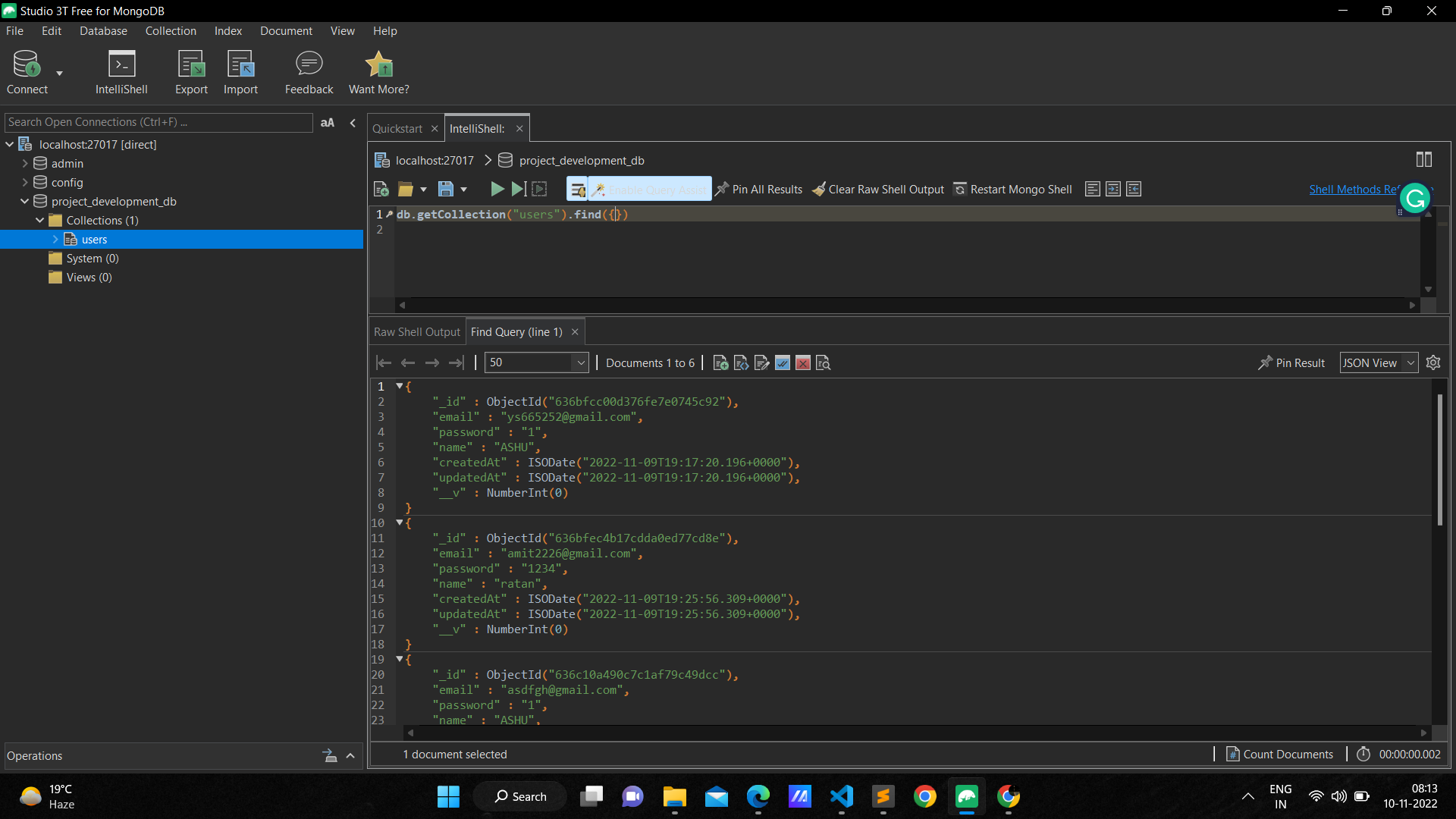The width and height of the screenshot is (1456, 819).
Task: Insert a new document in results
Action: click(720, 362)
